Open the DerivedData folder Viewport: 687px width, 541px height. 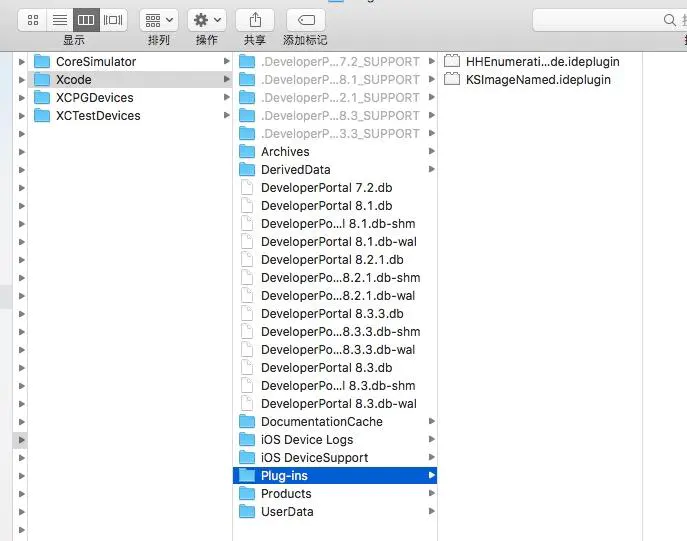(x=335, y=170)
